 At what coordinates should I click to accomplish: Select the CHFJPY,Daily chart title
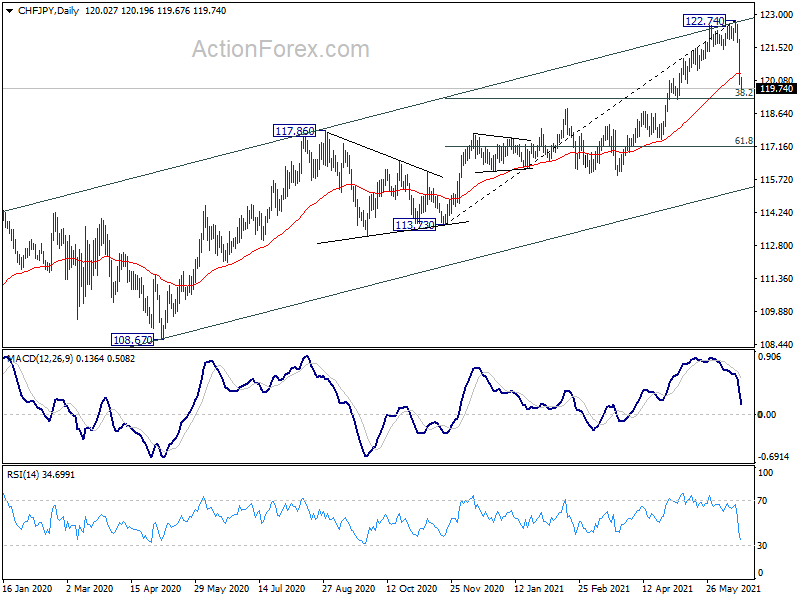tap(48, 11)
